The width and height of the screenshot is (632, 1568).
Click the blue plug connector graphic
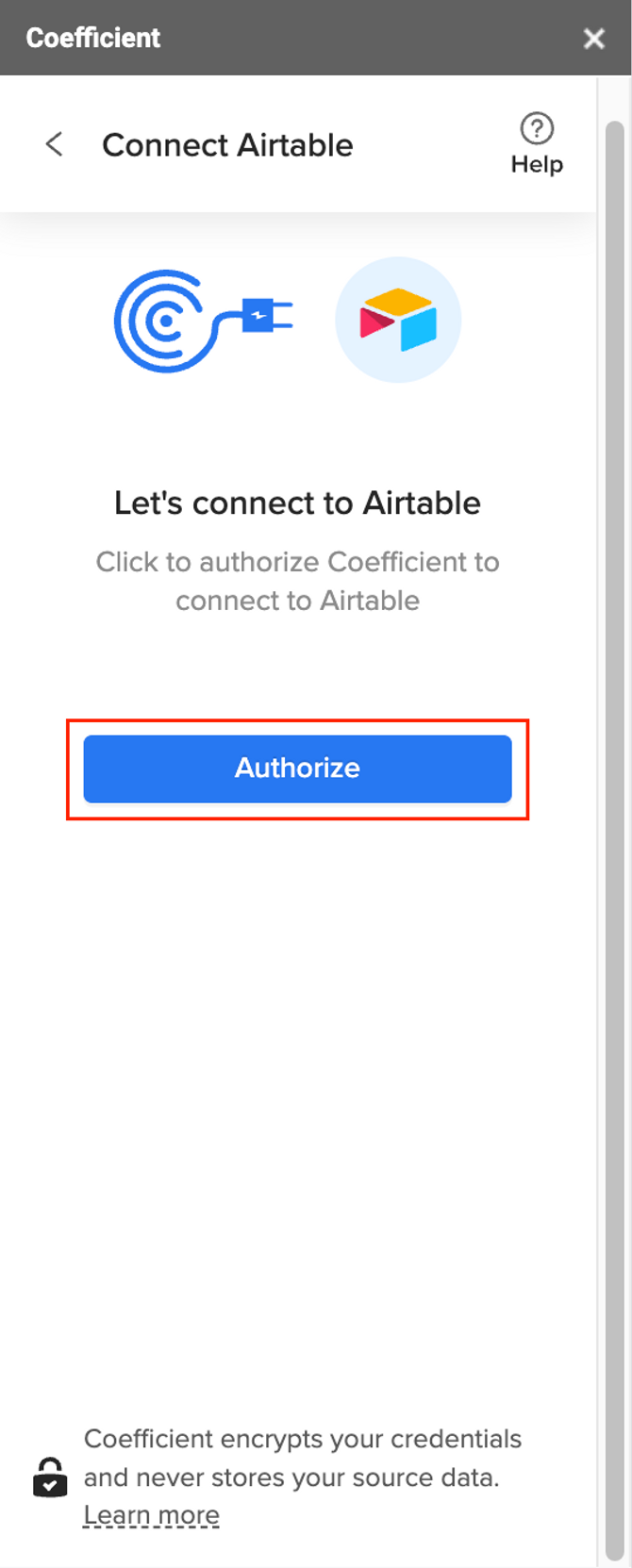click(267, 316)
